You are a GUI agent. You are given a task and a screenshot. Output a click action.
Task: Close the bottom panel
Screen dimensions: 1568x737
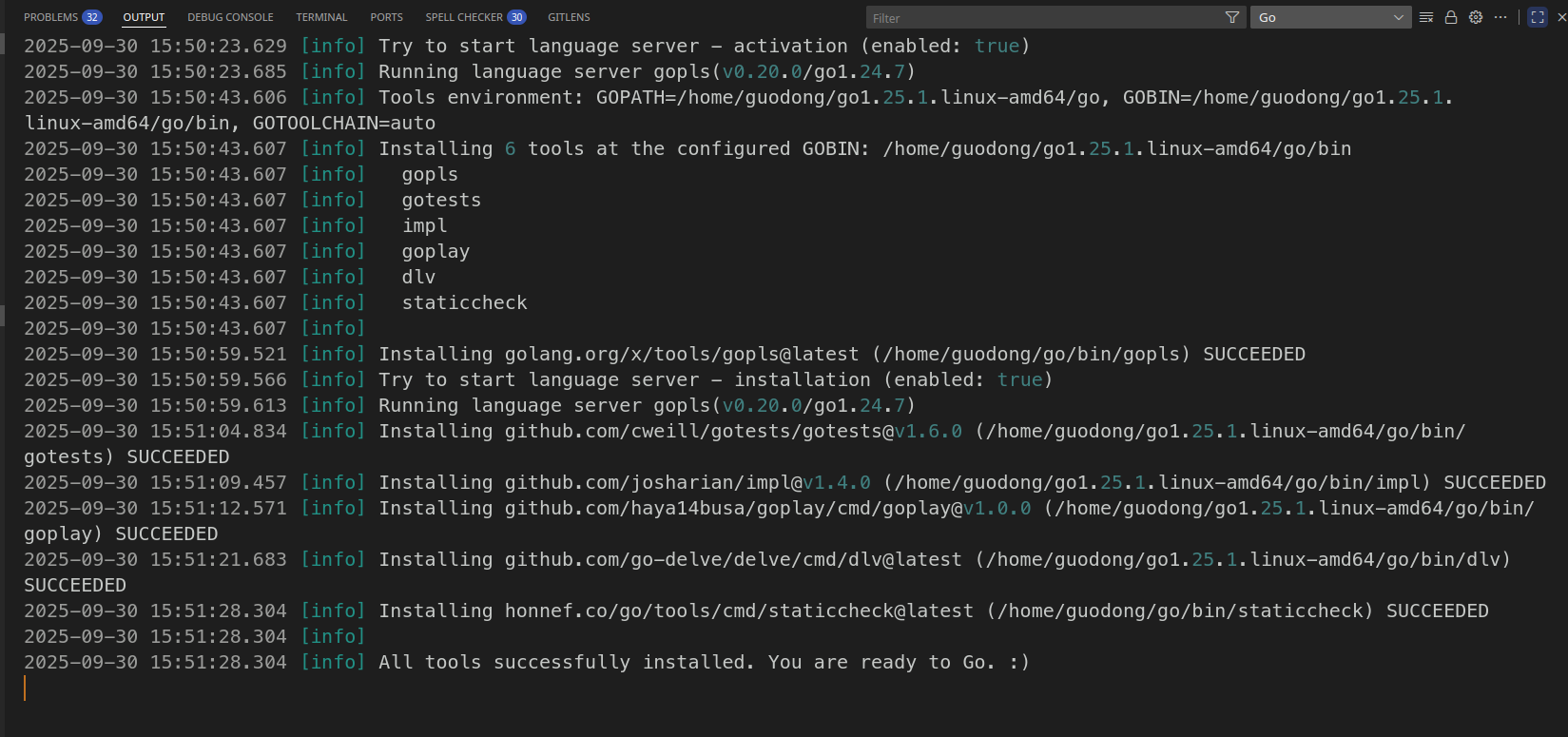coord(1561,17)
